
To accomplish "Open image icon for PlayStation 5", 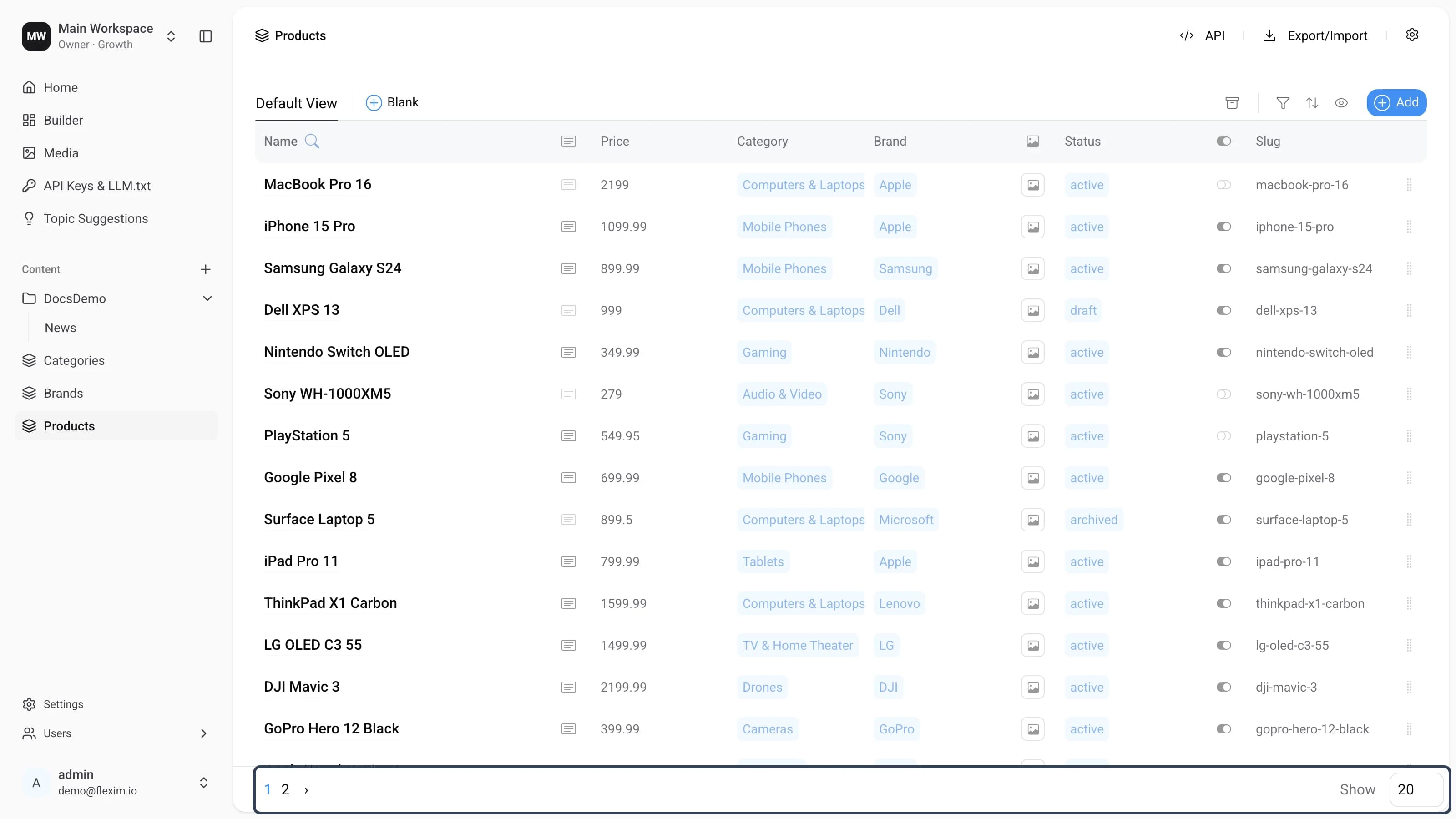I will click(1033, 436).
